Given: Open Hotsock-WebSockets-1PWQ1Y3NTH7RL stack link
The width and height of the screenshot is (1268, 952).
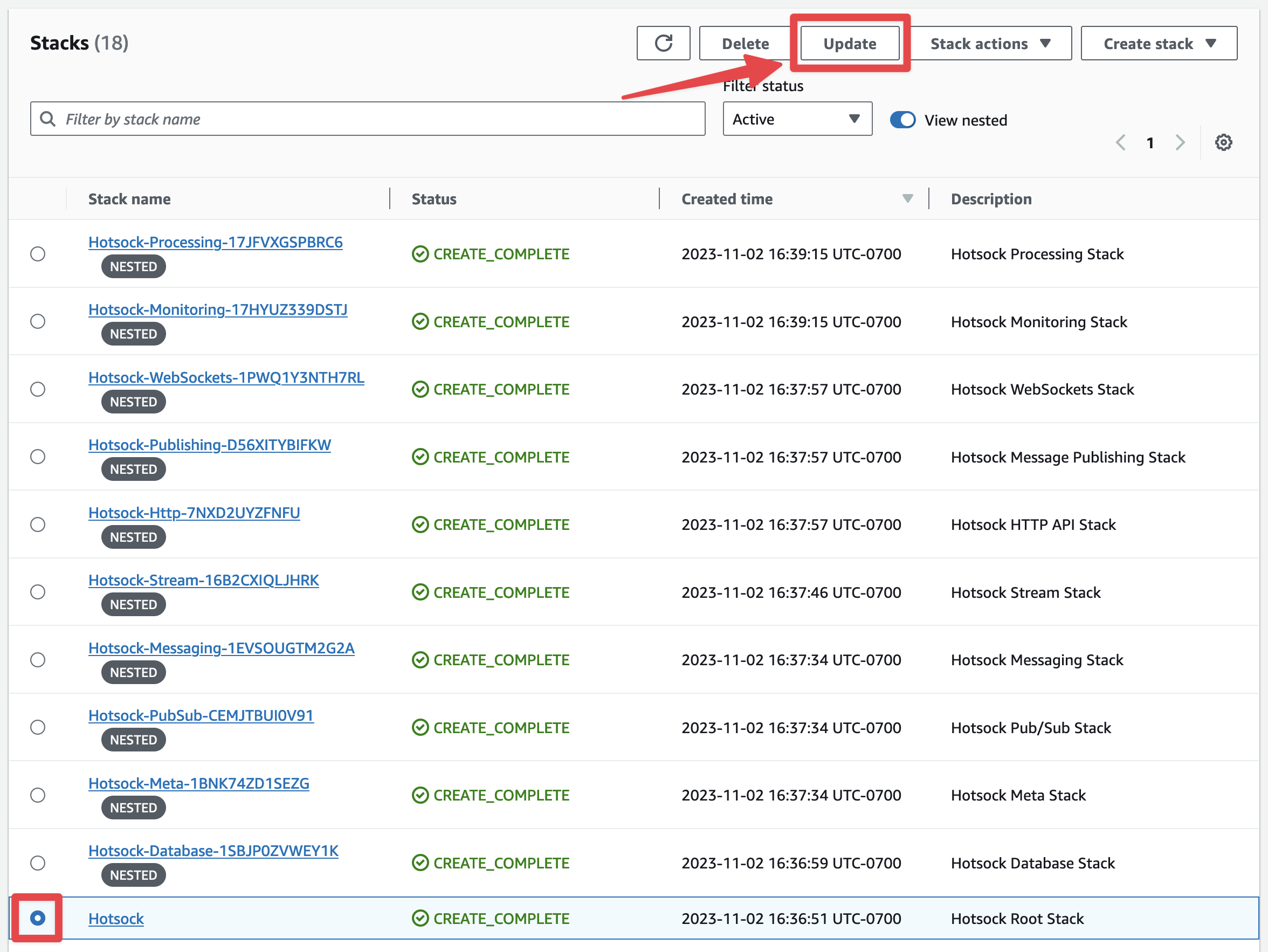Looking at the screenshot, I should click(x=226, y=377).
